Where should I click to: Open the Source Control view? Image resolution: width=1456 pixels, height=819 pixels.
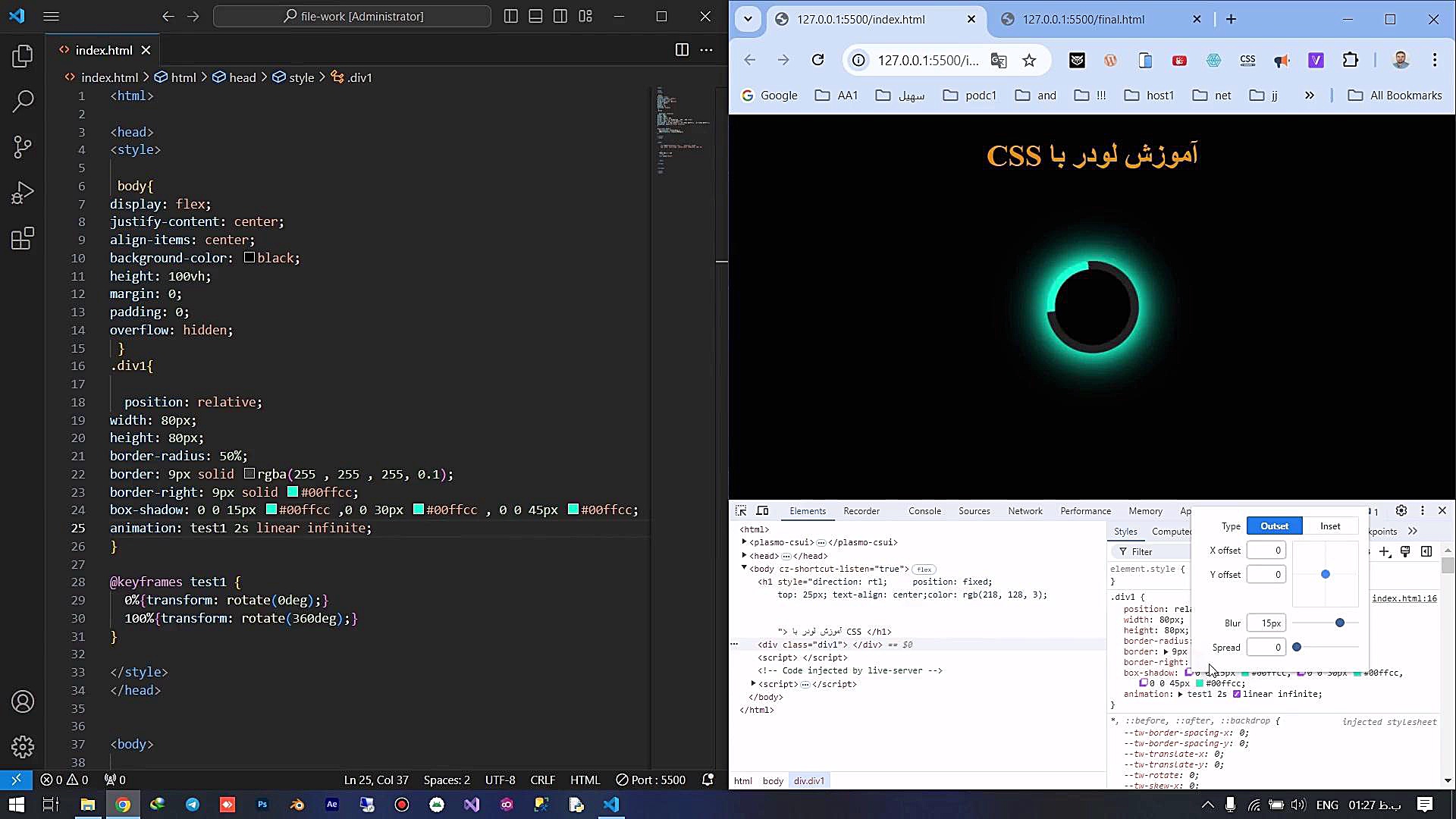[23, 146]
